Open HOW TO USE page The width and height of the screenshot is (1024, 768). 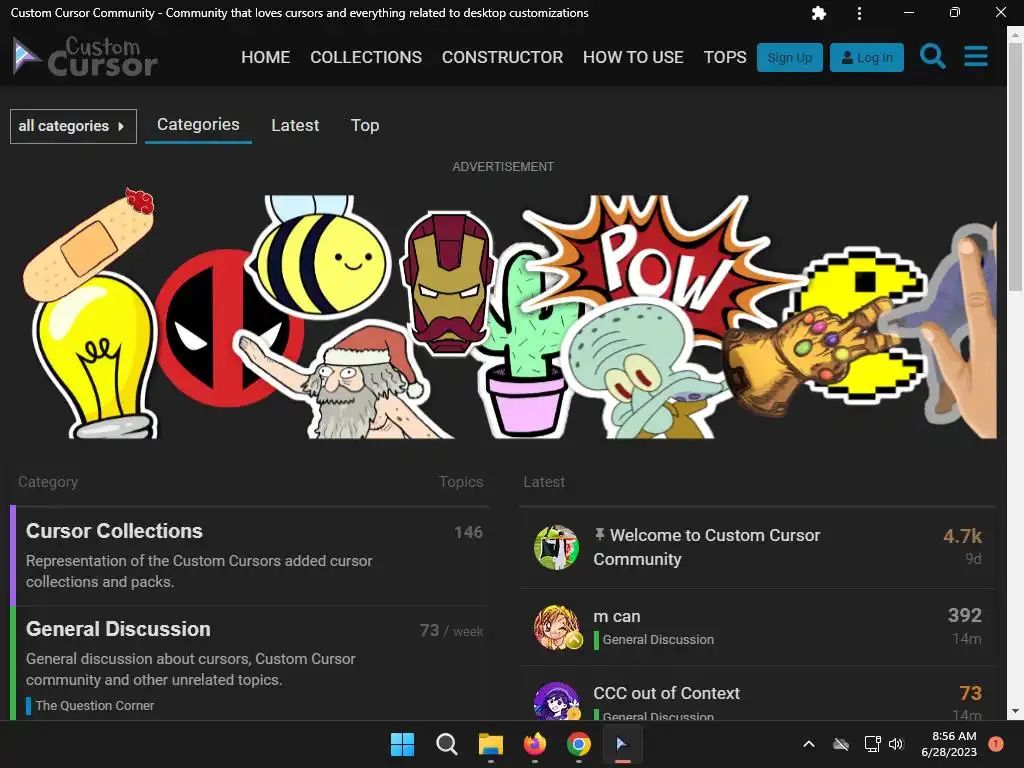[x=633, y=57]
